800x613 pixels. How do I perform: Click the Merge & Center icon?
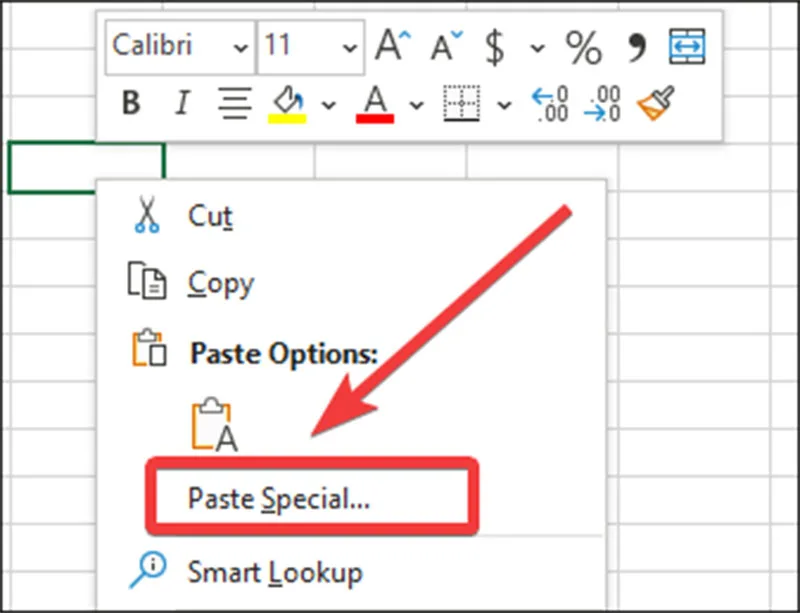pos(687,46)
